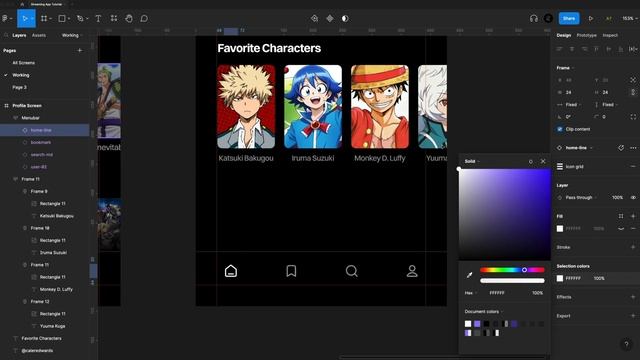Viewport: 640px width, 360px height.
Task: Click the help question mark button
Action: [627, 344]
